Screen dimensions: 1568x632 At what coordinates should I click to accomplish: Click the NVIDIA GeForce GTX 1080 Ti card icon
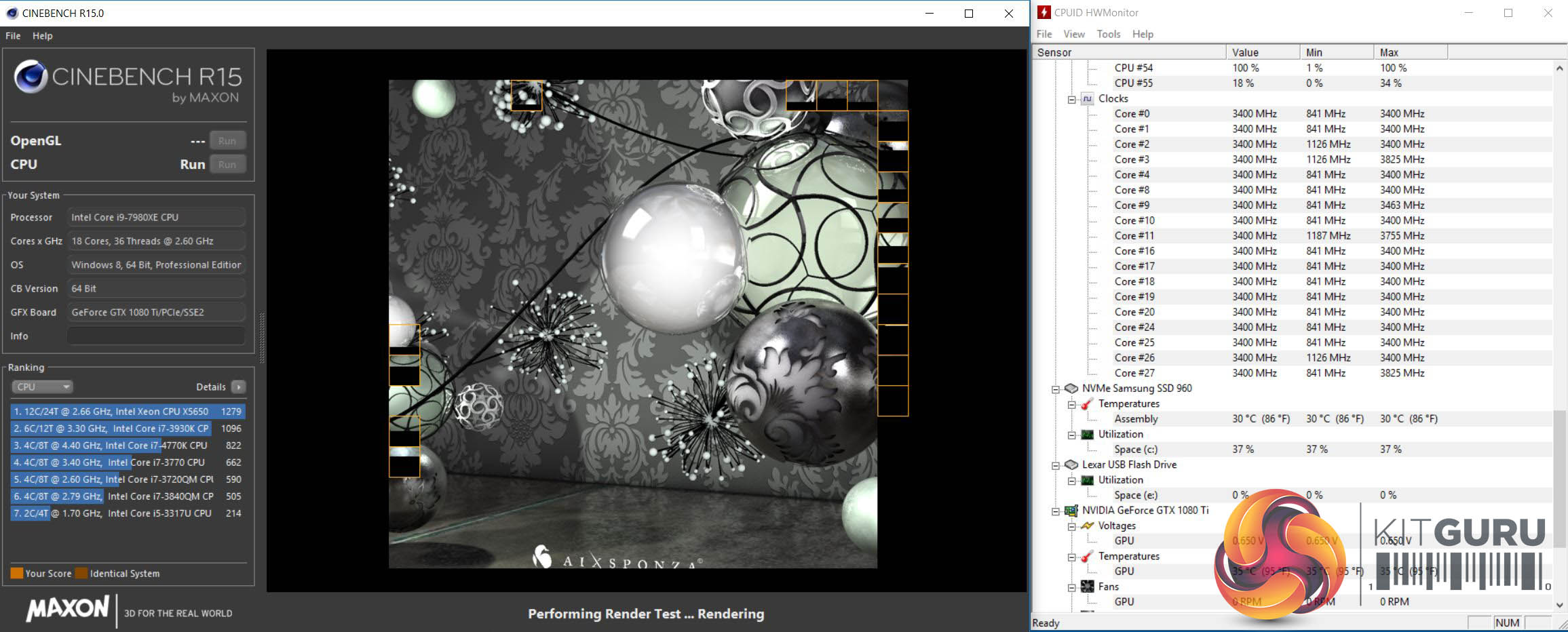(1071, 511)
